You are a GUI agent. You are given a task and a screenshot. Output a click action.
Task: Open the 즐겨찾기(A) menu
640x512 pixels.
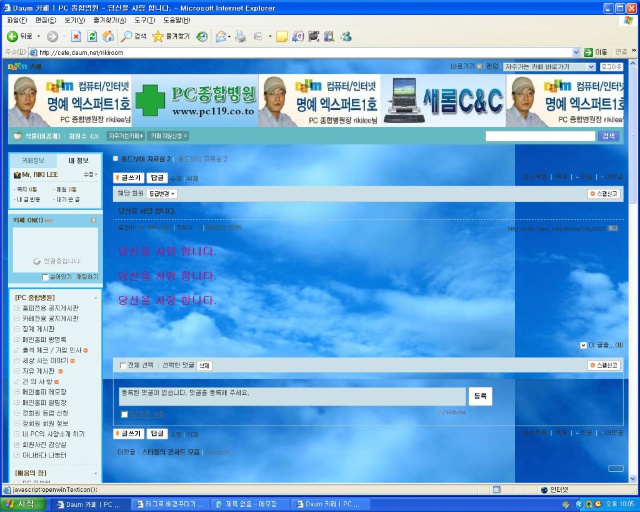tap(109, 20)
